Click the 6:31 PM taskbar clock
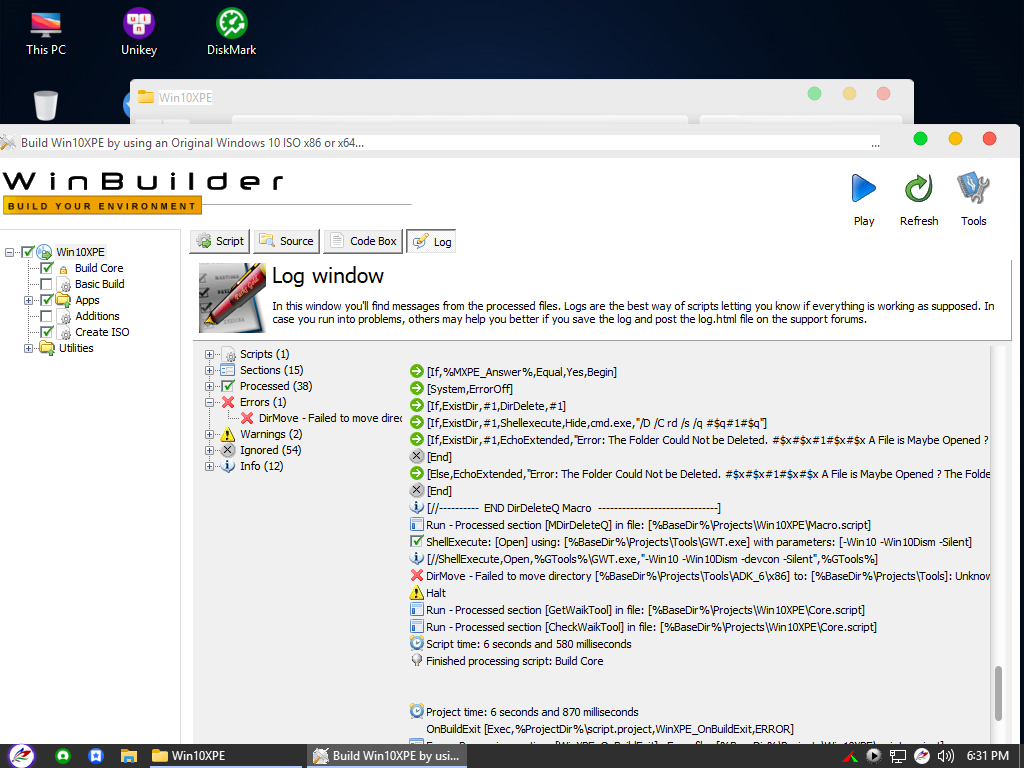The width and height of the screenshot is (1024, 768). (987, 756)
